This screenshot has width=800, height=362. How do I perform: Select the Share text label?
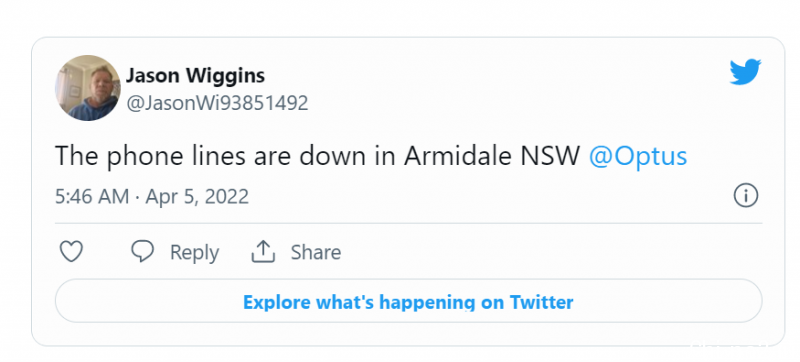click(x=316, y=252)
